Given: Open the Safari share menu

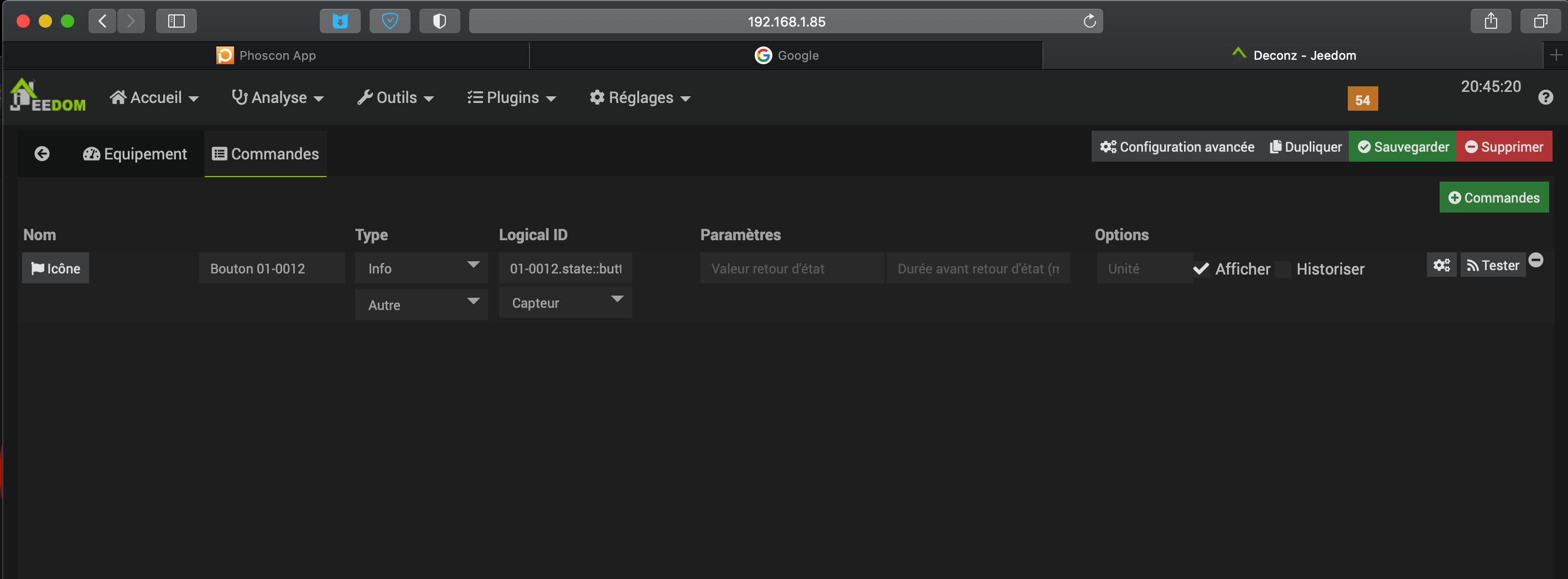Looking at the screenshot, I should pyautogui.click(x=1491, y=21).
